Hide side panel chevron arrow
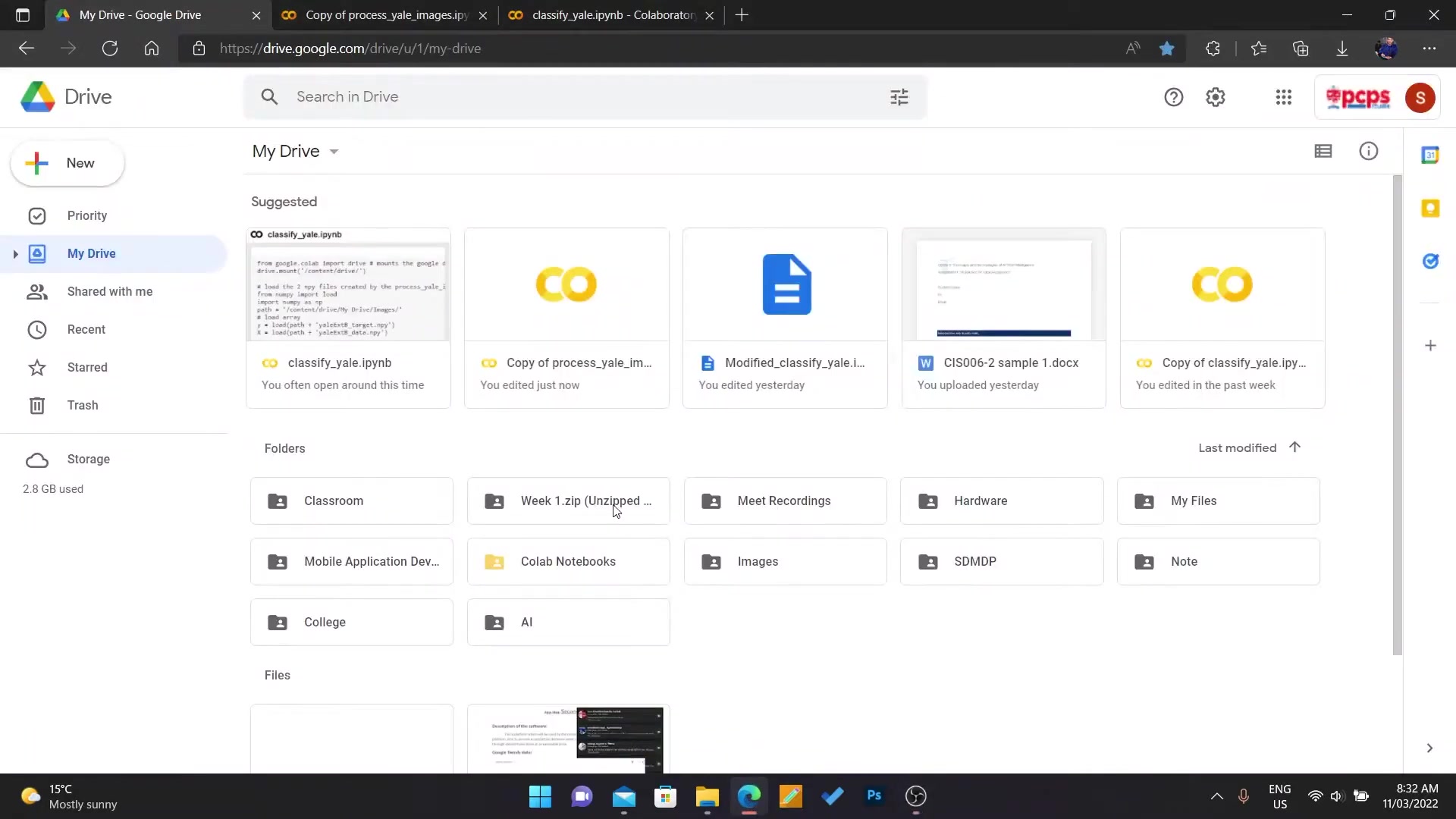 click(1429, 748)
